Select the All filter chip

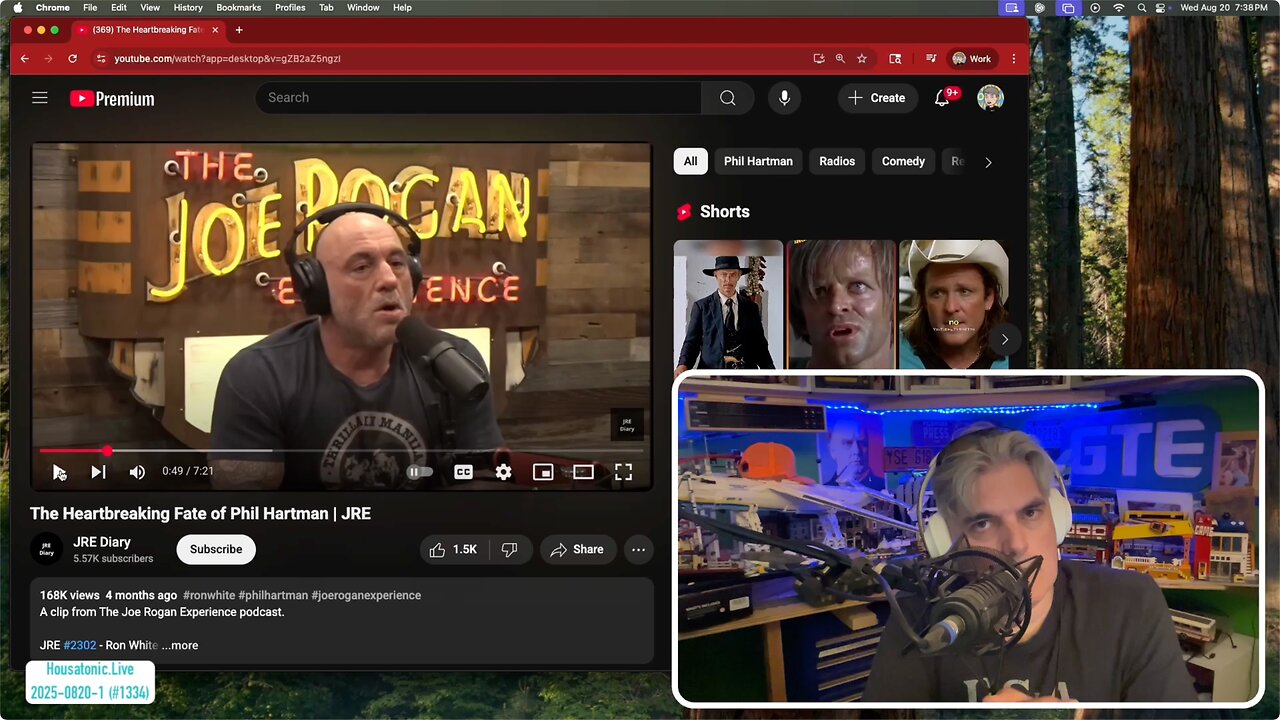point(690,161)
